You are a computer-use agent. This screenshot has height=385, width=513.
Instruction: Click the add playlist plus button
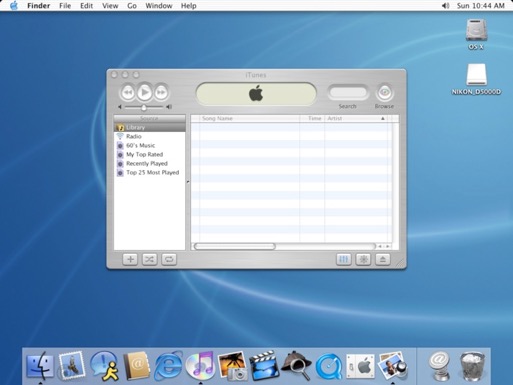130,259
